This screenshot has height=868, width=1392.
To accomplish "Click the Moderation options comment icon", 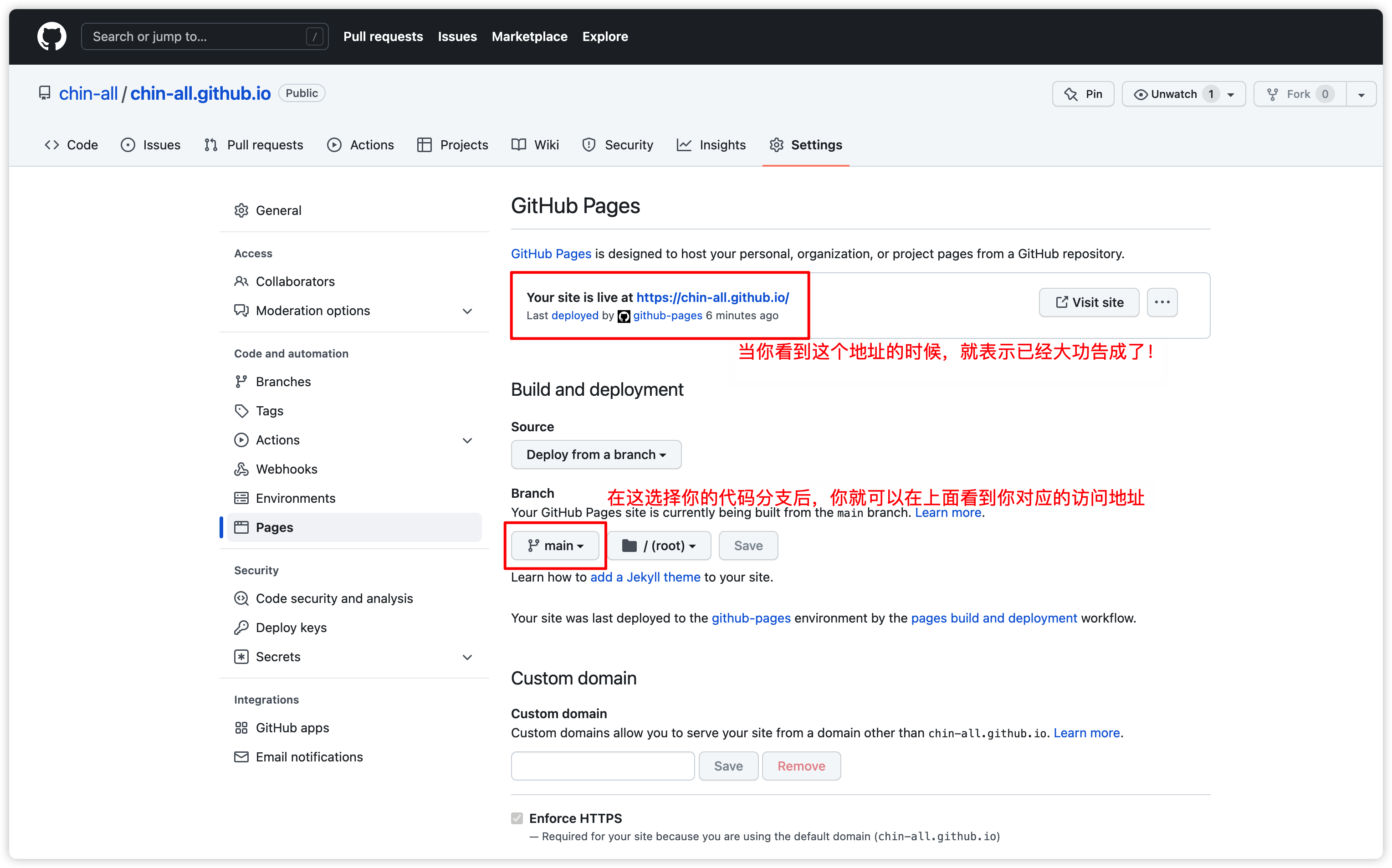I will pyautogui.click(x=241, y=311).
